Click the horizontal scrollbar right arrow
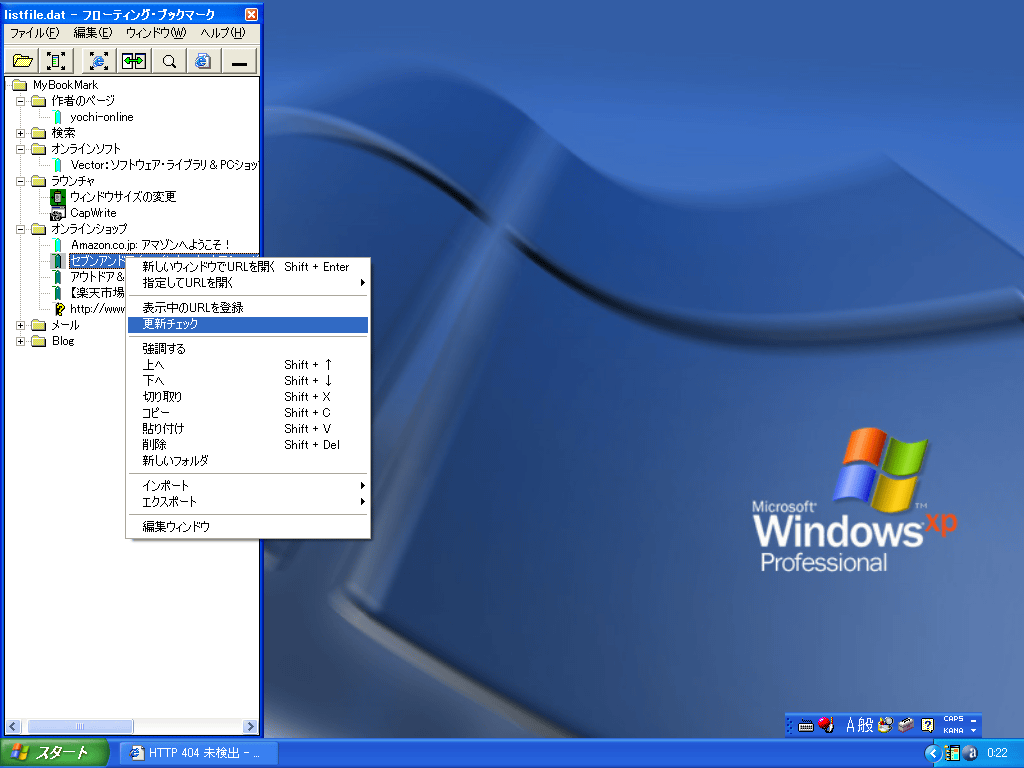Viewport: 1024px width, 768px height. click(x=249, y=726)
